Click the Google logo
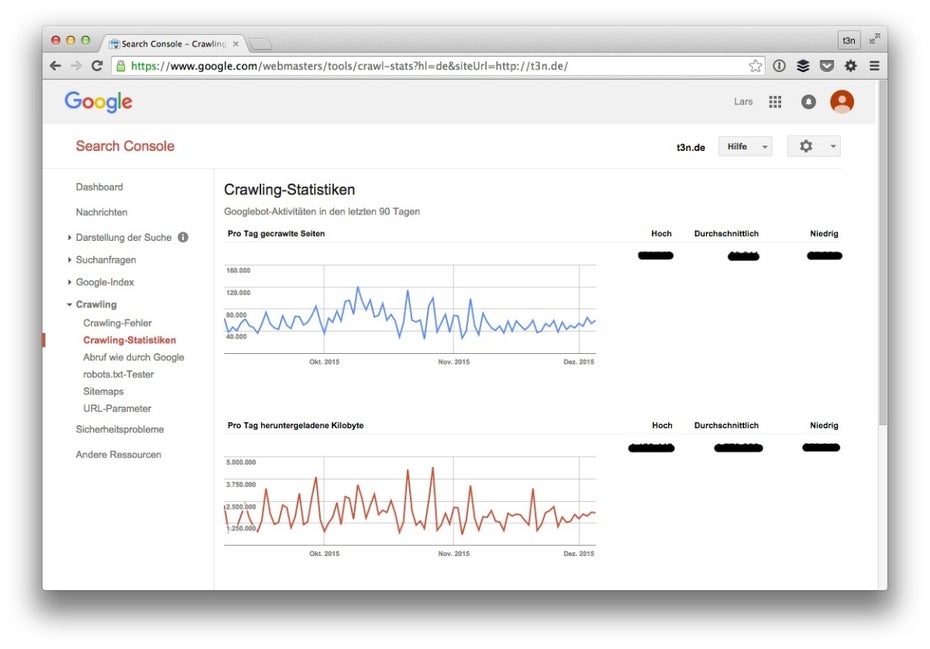This screenshot has height=649, width=930. [98, 102]
